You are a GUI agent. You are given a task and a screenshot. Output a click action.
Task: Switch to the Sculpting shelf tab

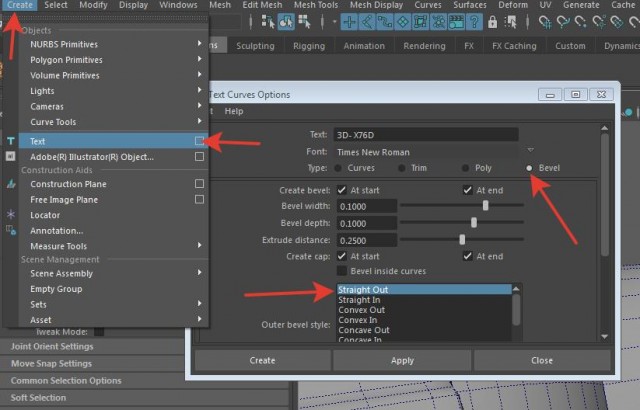(255, 46)
